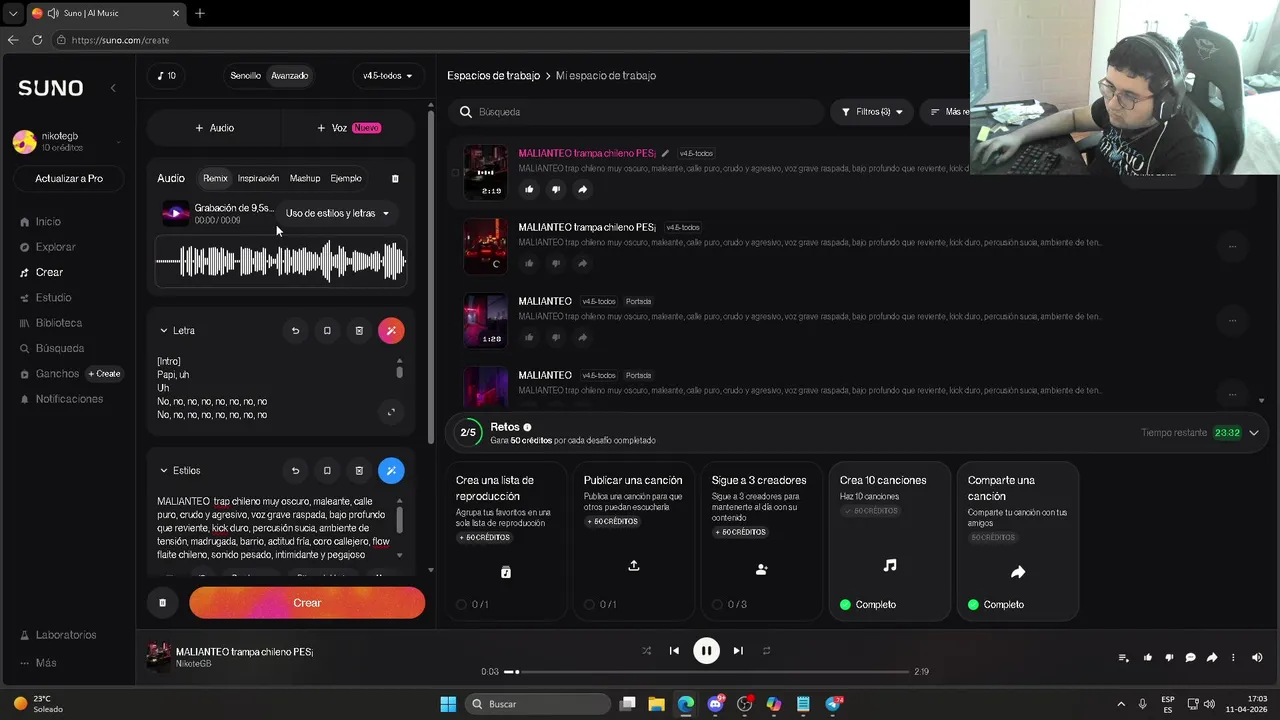Toggle shuffle in the player
Image resolution: width=1280 pixels, height=720 pixels.
coord(646,651)
